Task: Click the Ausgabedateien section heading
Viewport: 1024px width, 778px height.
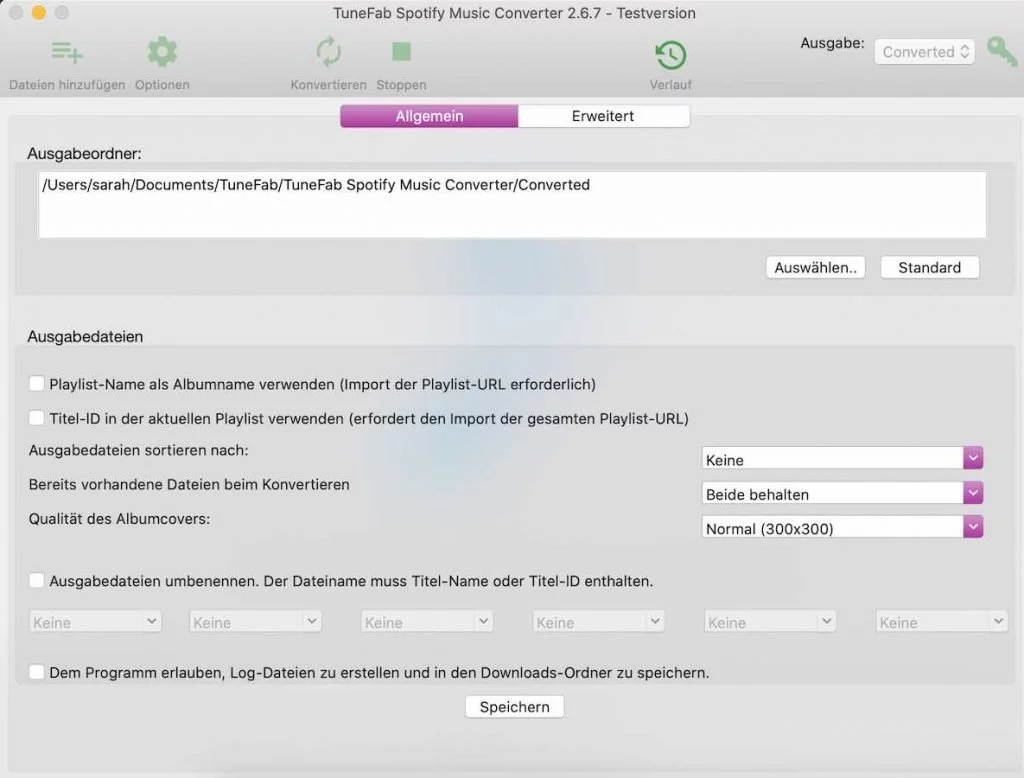Action: click(x=85, y=336)
